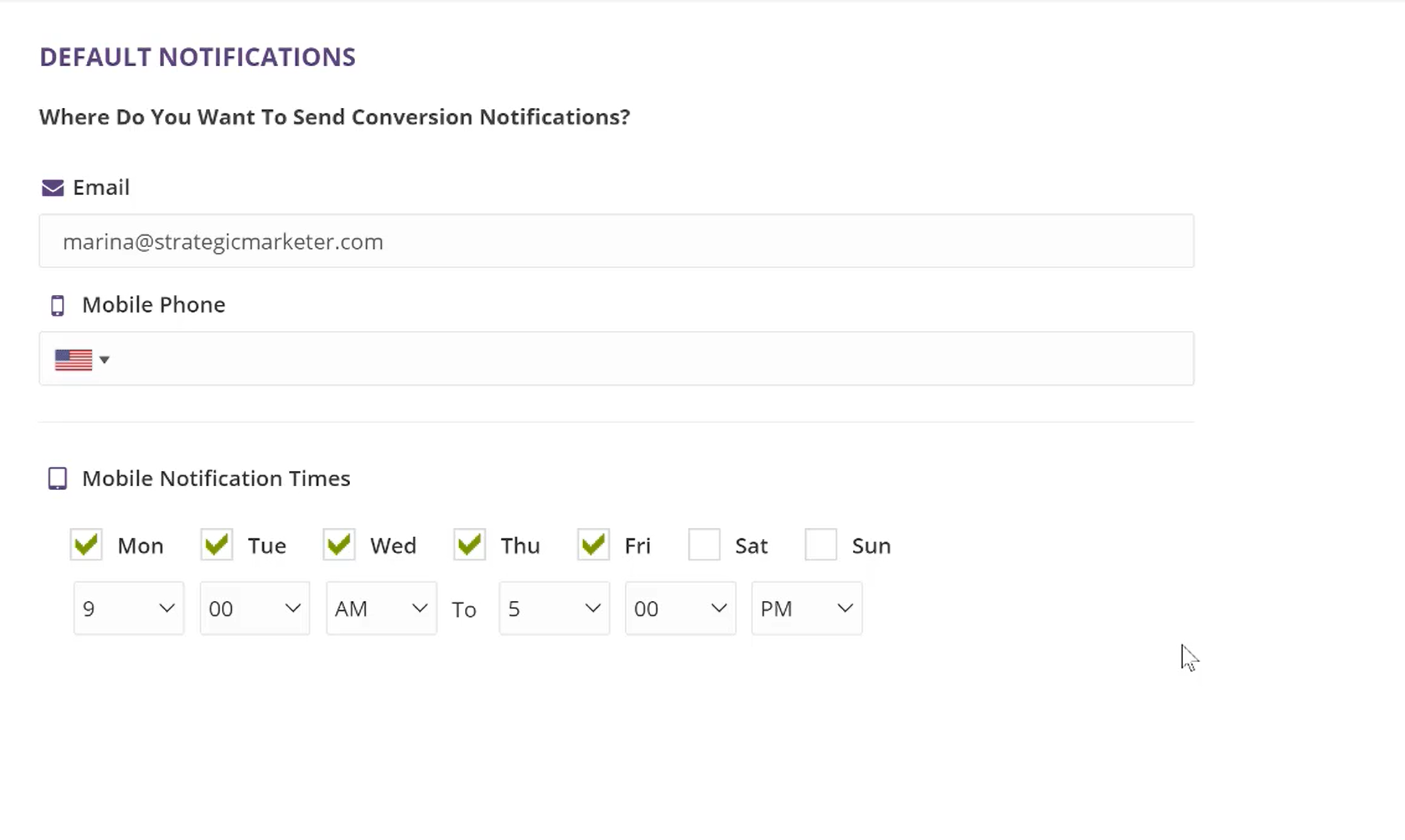
Task: Expand the end minutes dropdown
Action: point(680,608)
